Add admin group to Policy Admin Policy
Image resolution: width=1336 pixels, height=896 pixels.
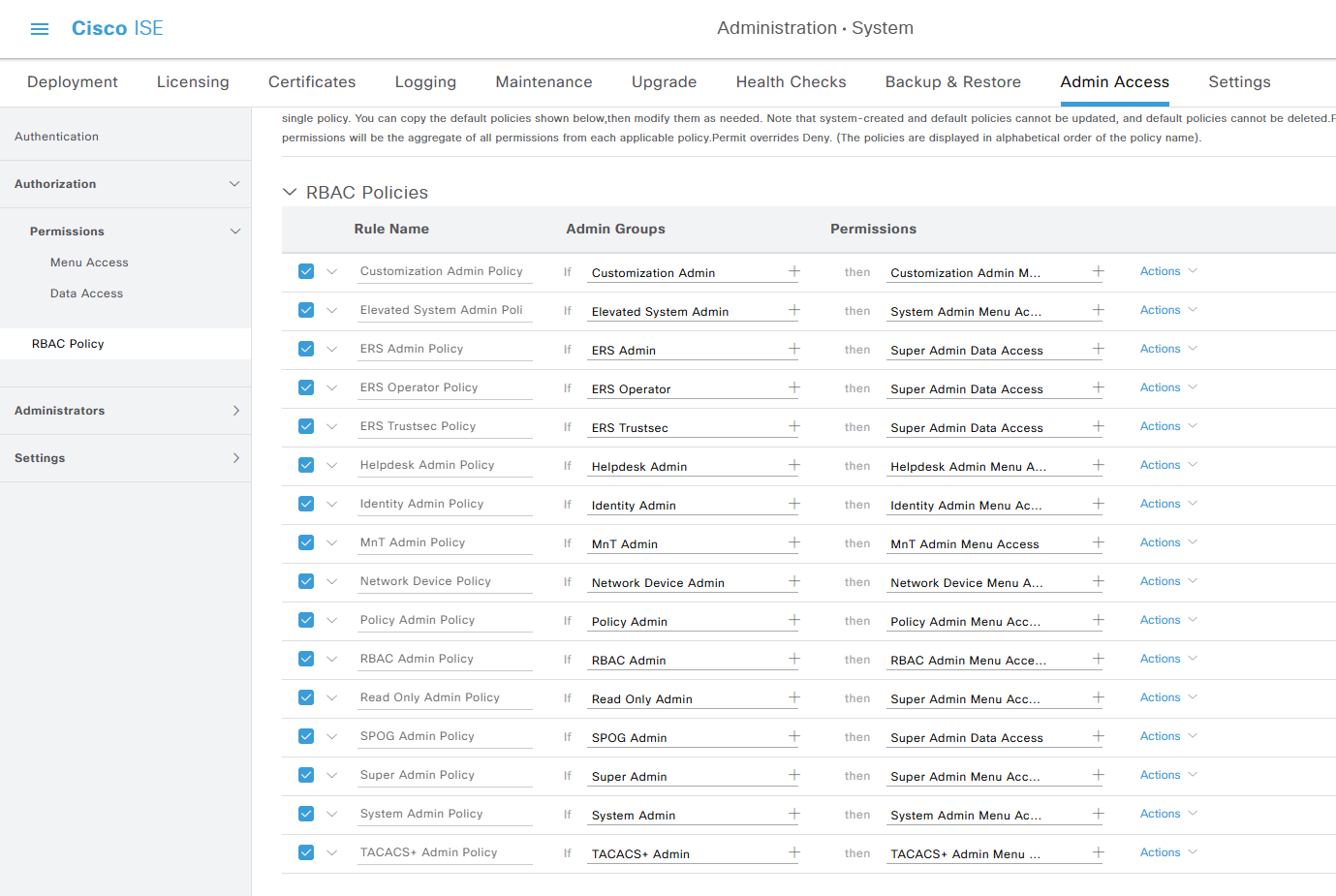point(794,620)
